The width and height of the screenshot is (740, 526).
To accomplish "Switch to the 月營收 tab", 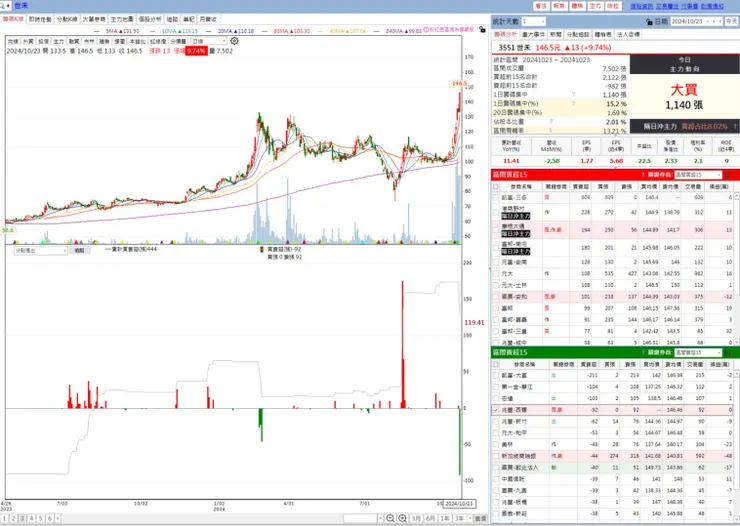I will [208, 19].
